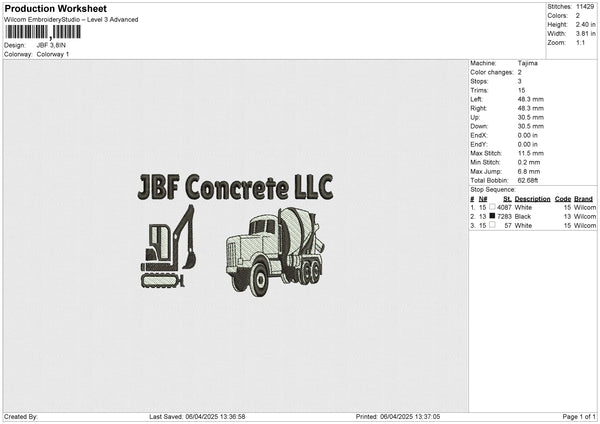Click stitch count '57' in stop row 3
The height and width of the screenshot is (424, 600).
tap(508, 226)
